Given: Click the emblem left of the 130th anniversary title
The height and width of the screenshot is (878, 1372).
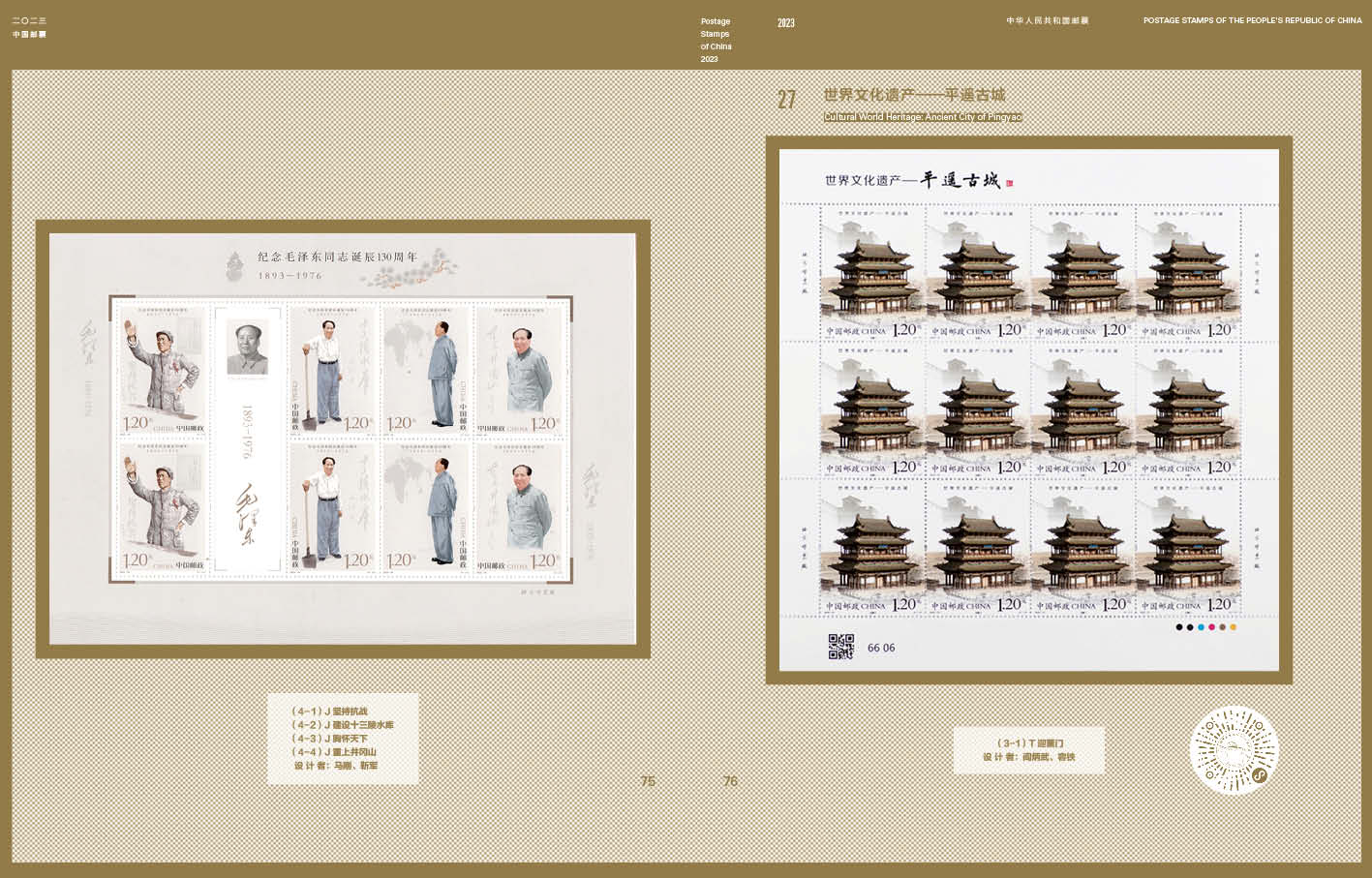Looking at the screenshot, I should [x=234, y=265].
